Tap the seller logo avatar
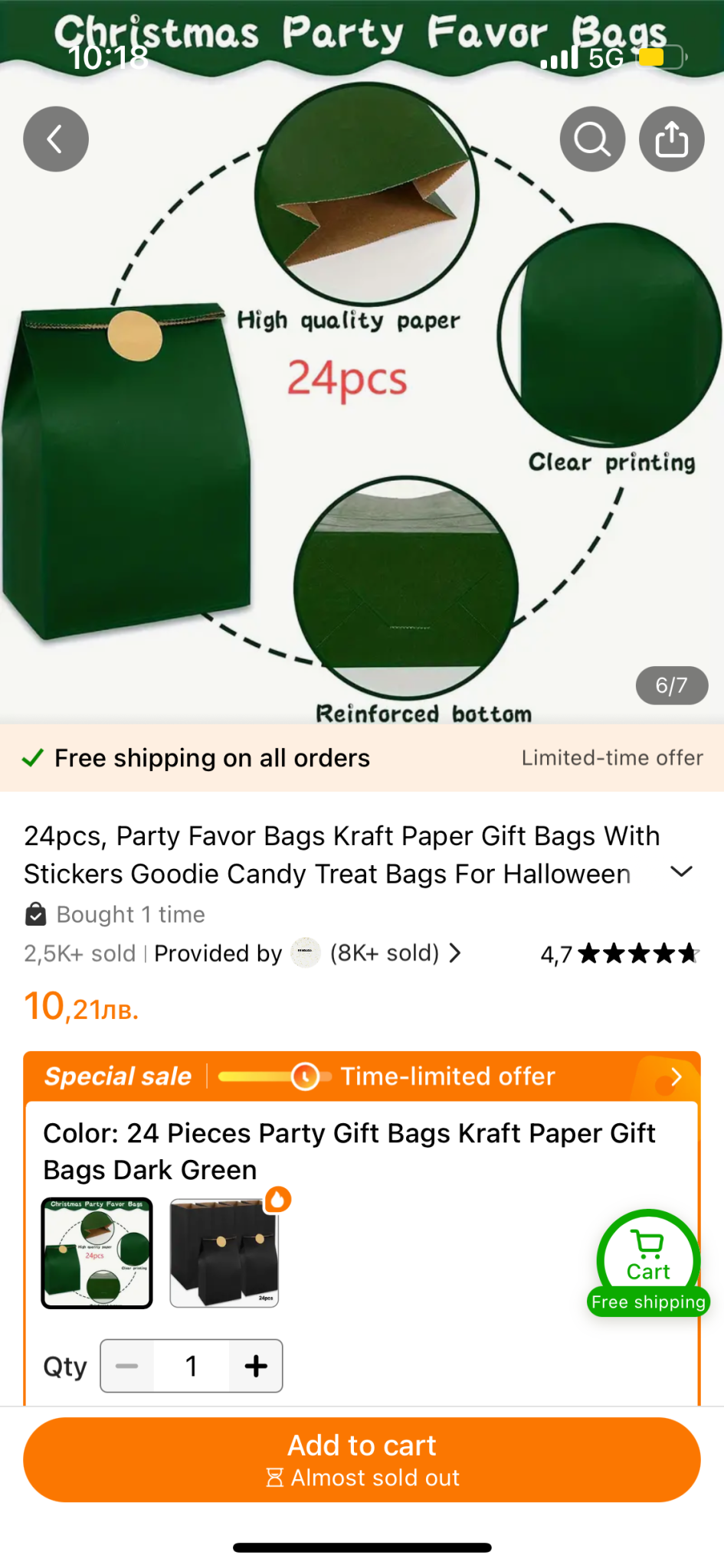724x1568 pixels. [306, 953]
